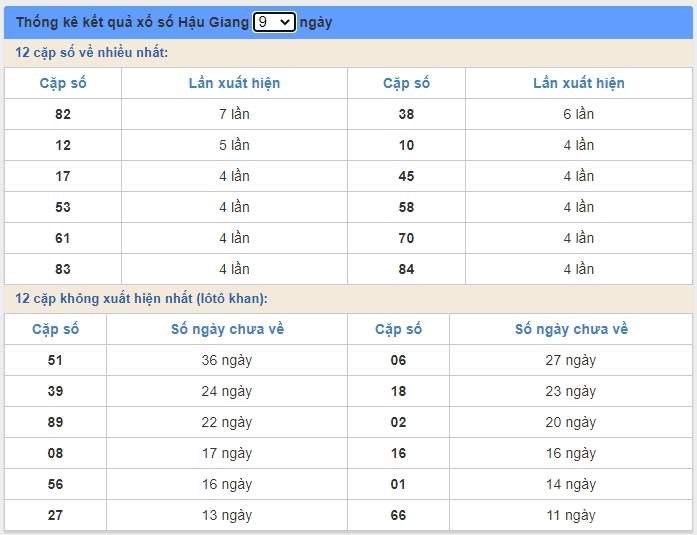697x535 pixels.
Task: Click the title text 'Thống kê kết quả xổ số Hậu Giang'
Action: [x=132, y=22]
